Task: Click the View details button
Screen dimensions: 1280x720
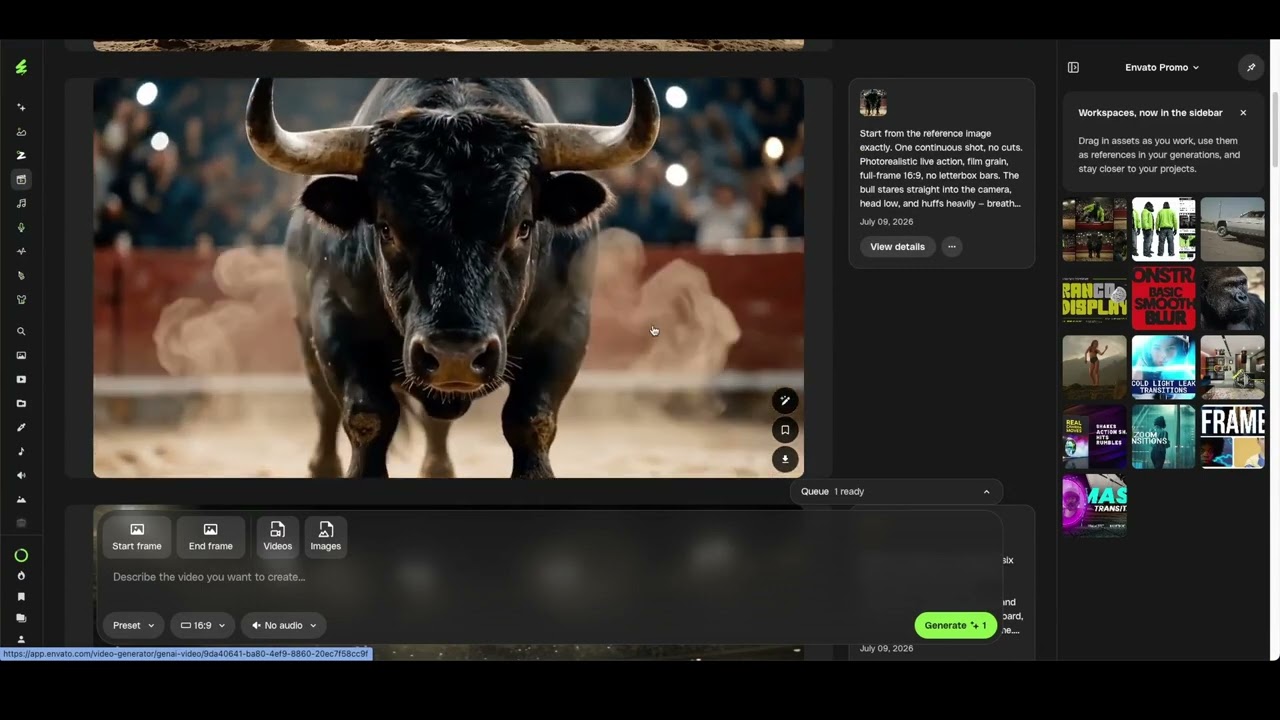Action: click(897, 247)
